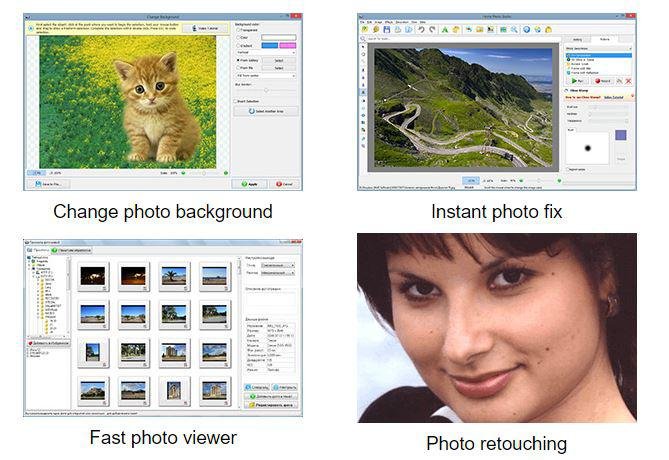
Task: Click the globe website icon in Home Photo Studio toolbar
Action: 538,29
